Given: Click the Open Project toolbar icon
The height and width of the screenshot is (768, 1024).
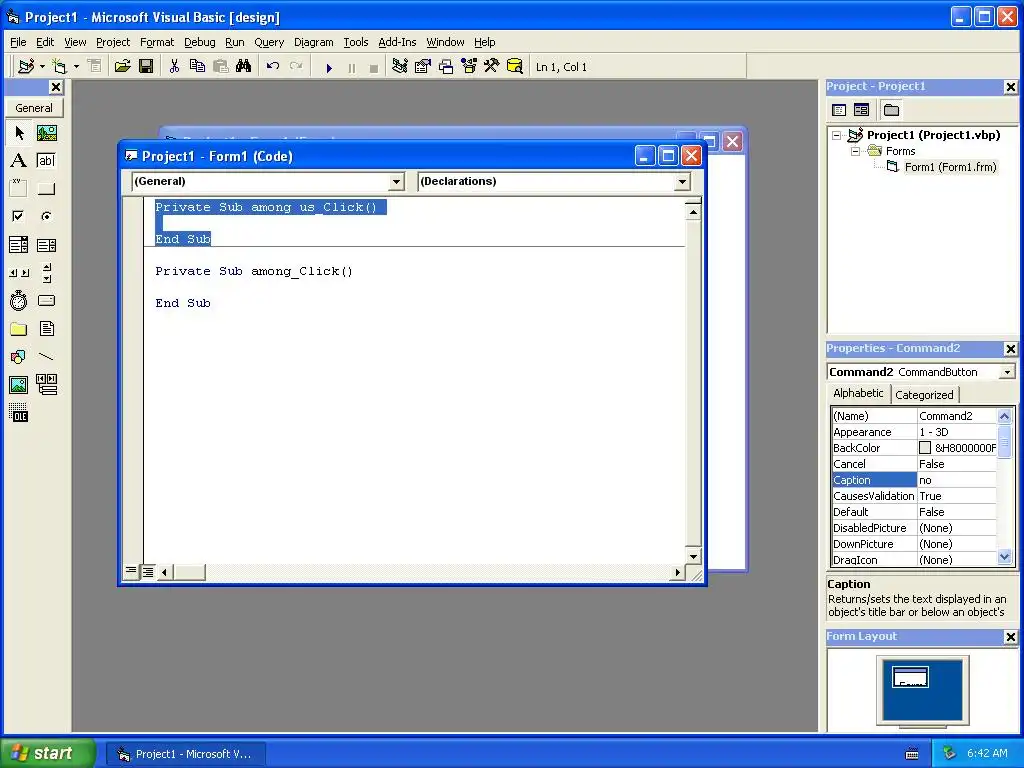Looking at the screenshot, I should click(x=123, y=67).
